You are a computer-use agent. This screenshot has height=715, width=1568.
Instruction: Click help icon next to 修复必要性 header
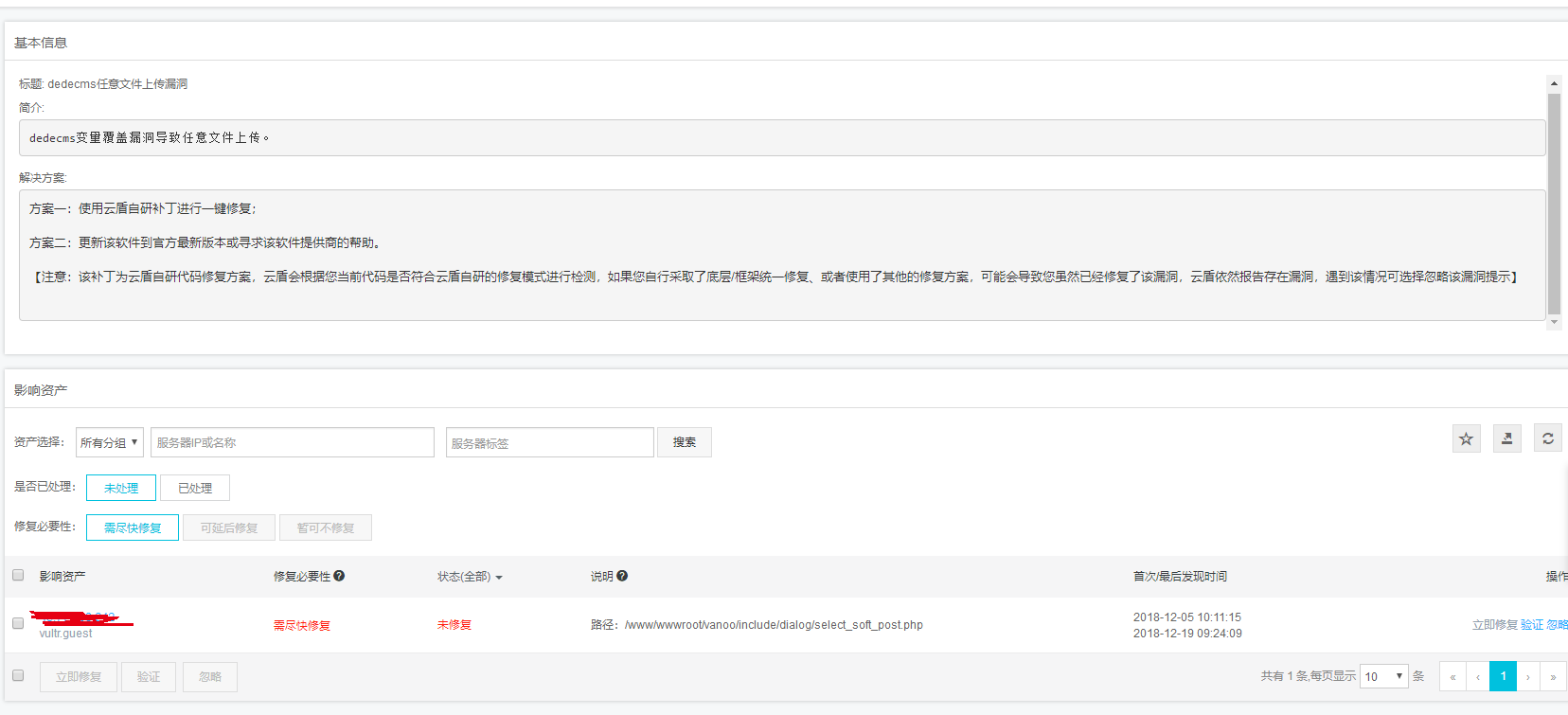(x=339, y=576)
